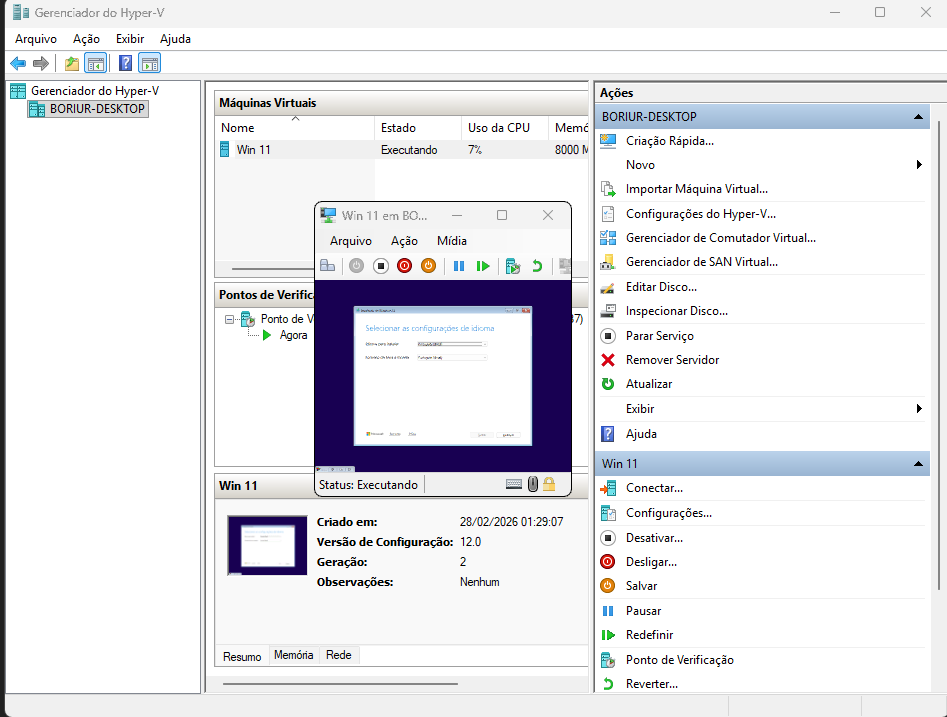Viewport: 947px width, 717px height.
Task: Switch to the Memória tab
Action: pos(294,655)
